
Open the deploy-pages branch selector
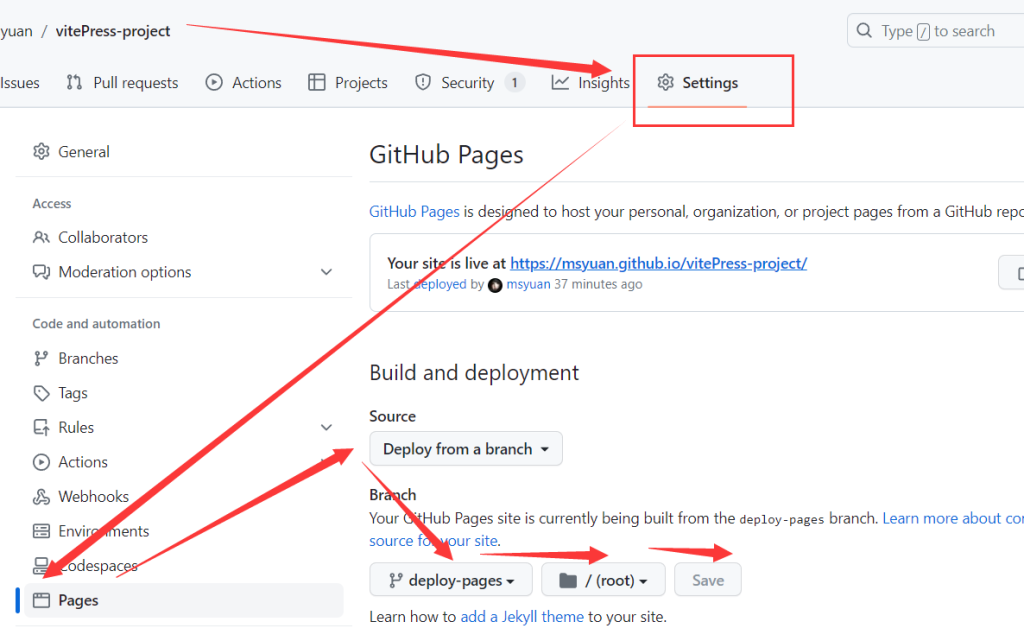[x=450, y=580]
